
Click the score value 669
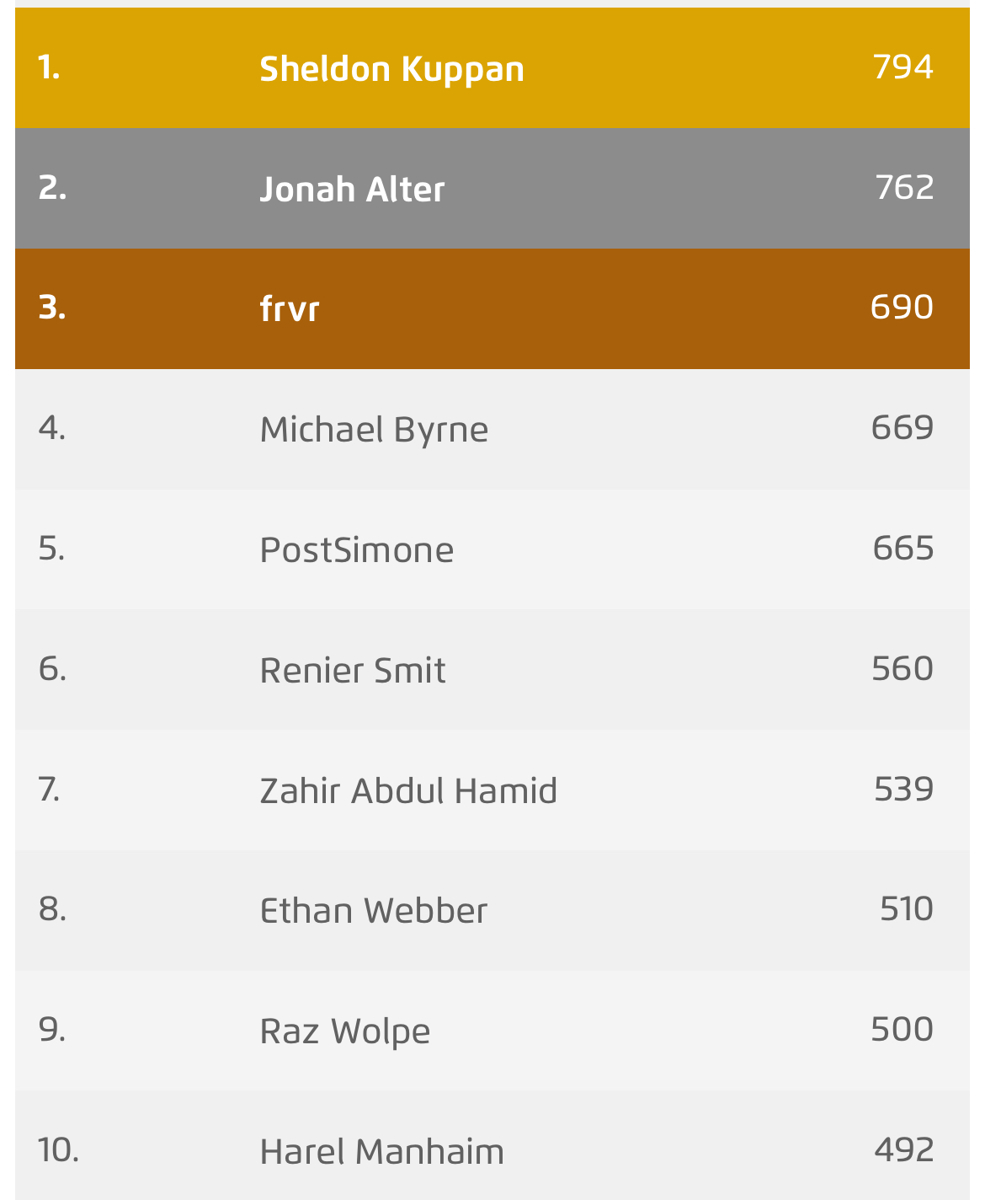tap(902, 428)
